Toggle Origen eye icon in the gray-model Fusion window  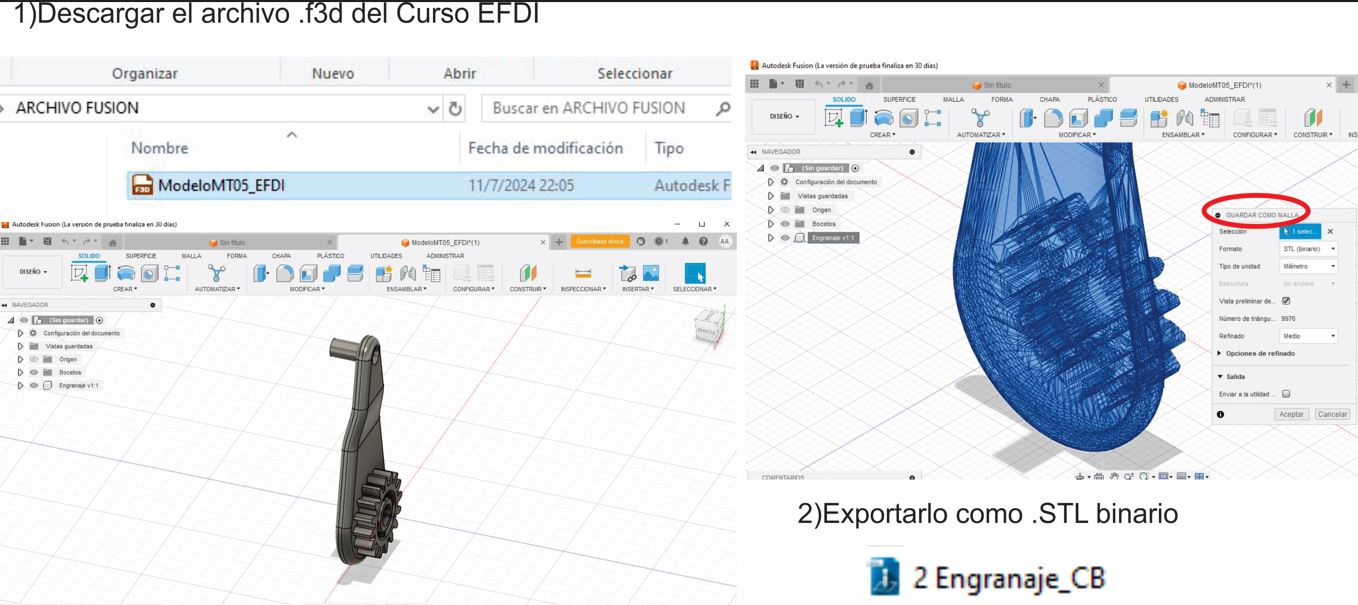(x=33, y=359)
